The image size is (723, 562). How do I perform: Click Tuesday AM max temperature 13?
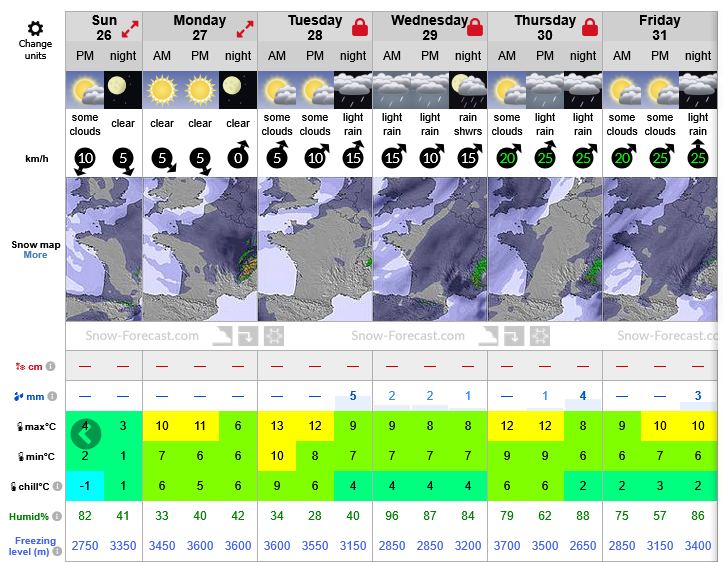277,426
